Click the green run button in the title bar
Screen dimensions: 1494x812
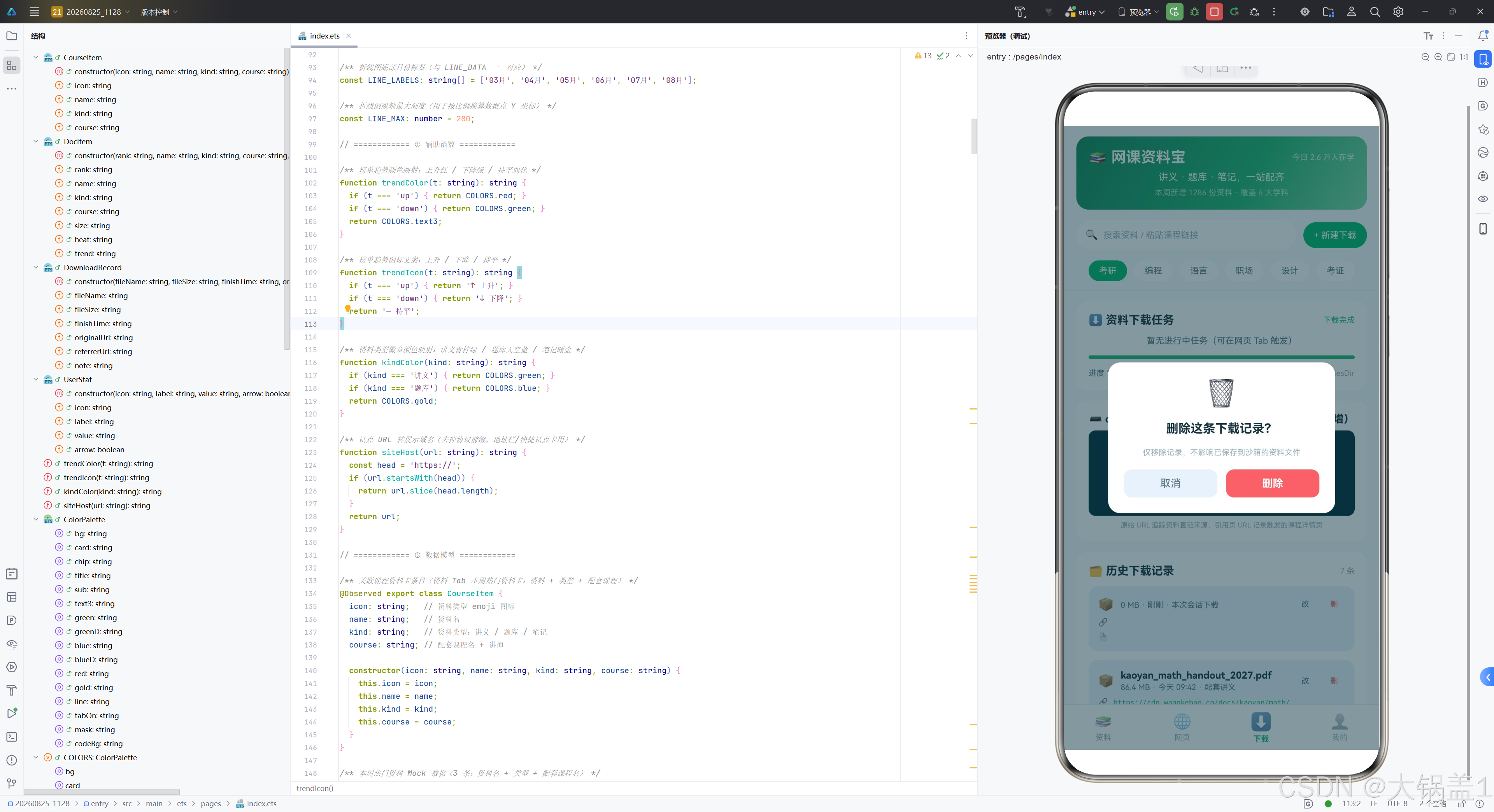1175,12
